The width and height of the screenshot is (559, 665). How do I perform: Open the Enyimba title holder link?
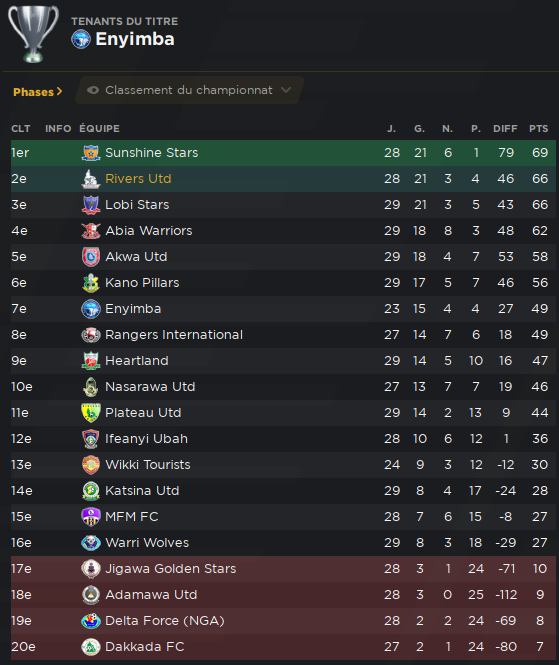[135, 39]
